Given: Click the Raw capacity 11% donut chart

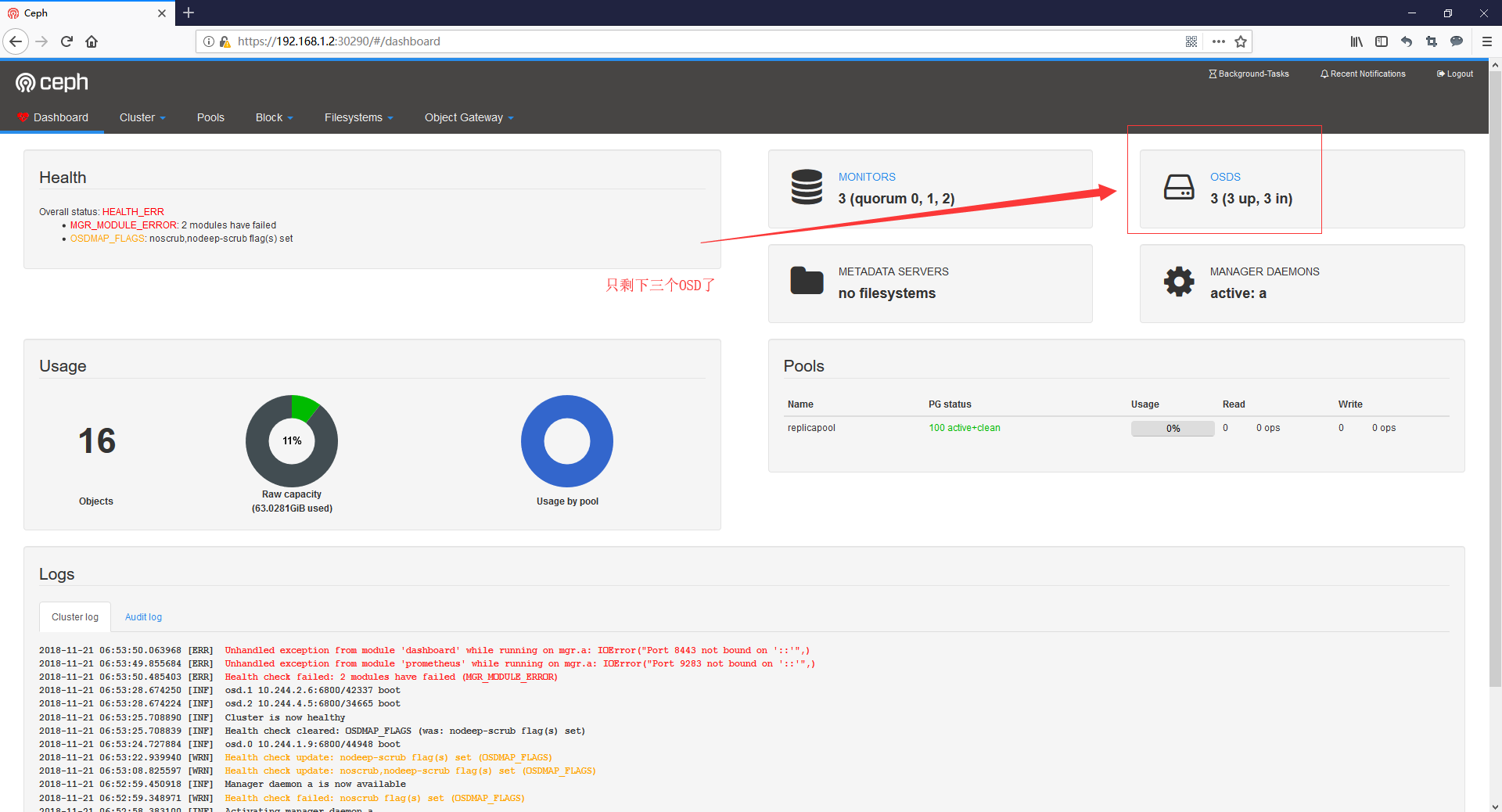Looking at the screenshot, I should pos(292,441).
